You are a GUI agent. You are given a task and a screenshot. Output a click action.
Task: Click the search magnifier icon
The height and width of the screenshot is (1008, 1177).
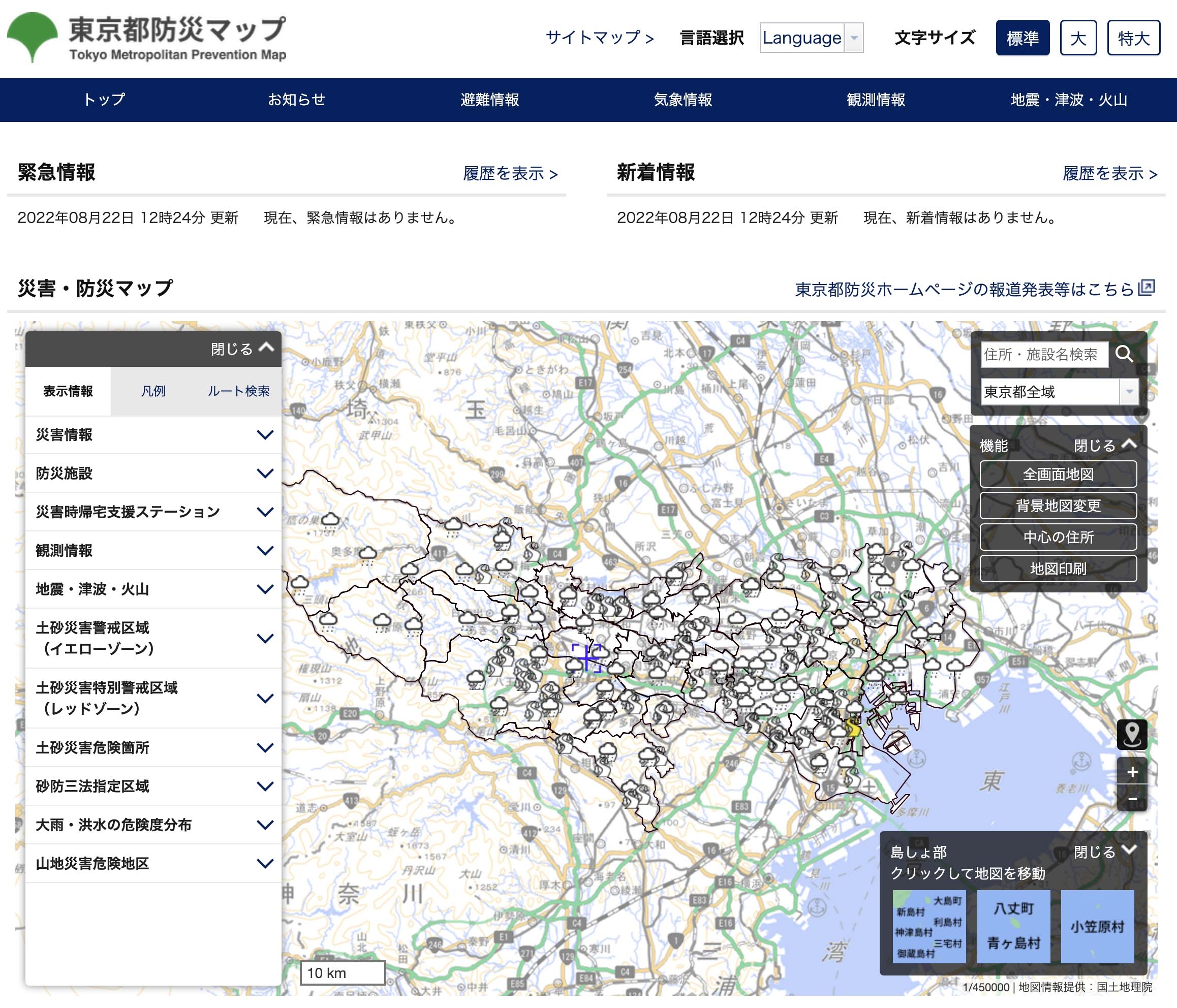[1124, 354]
